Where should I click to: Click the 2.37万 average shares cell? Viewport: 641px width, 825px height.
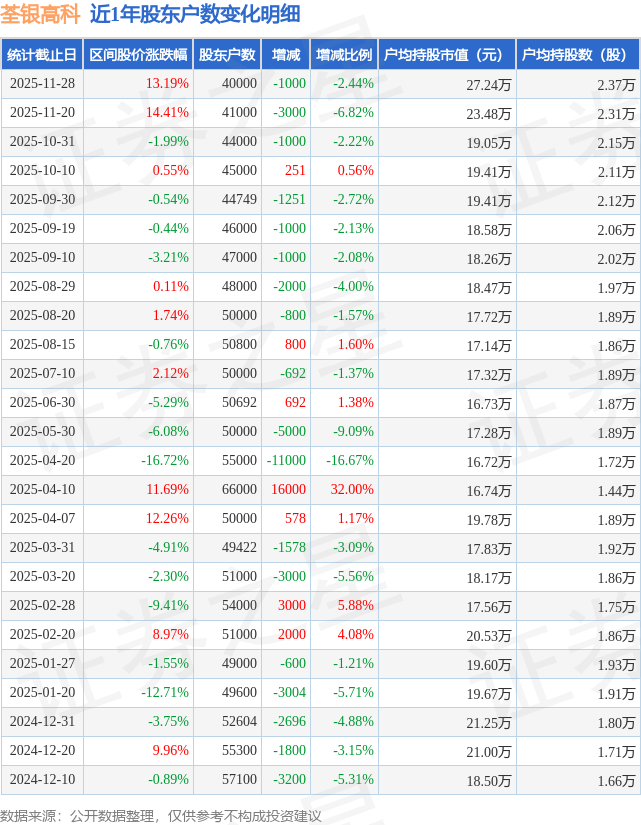pyautogui.click(x=615, y=84)
